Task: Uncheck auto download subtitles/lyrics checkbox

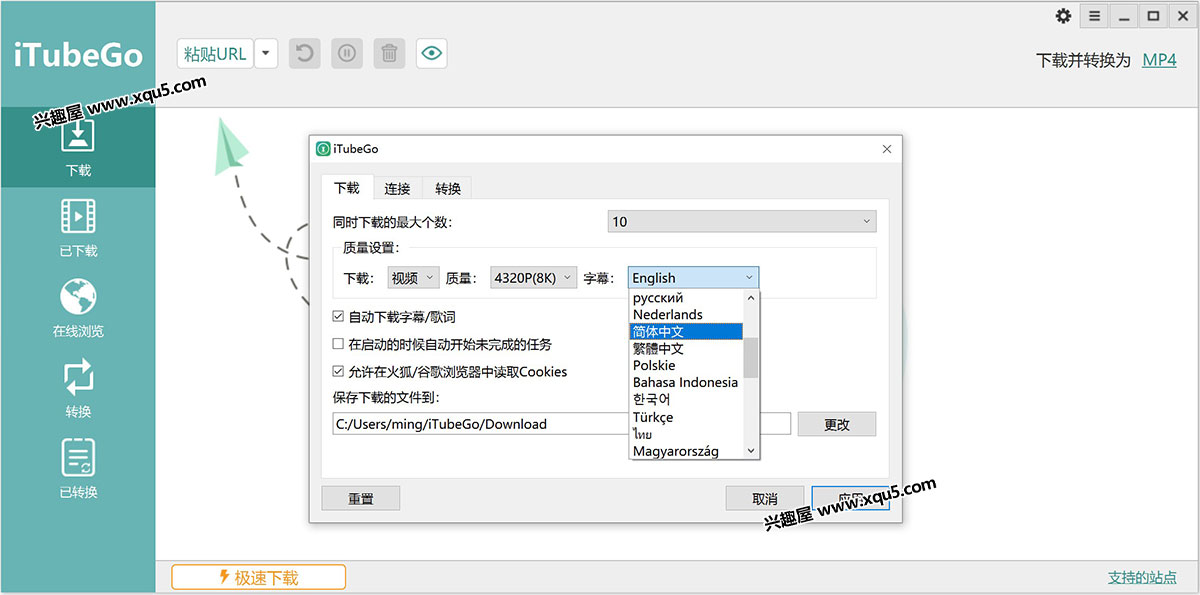Action: 338,317
